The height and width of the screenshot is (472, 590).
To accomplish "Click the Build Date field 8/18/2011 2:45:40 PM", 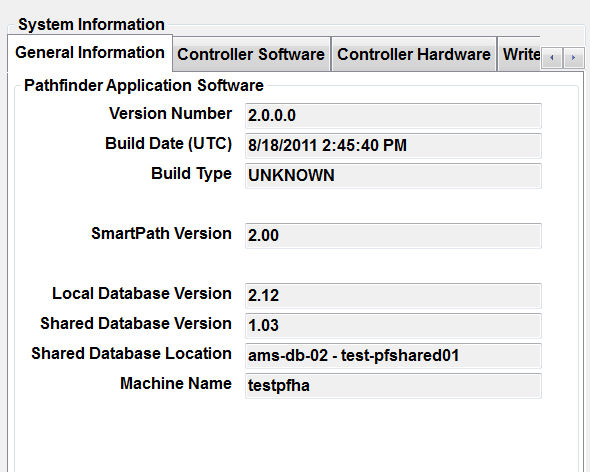I will (393, 146).
